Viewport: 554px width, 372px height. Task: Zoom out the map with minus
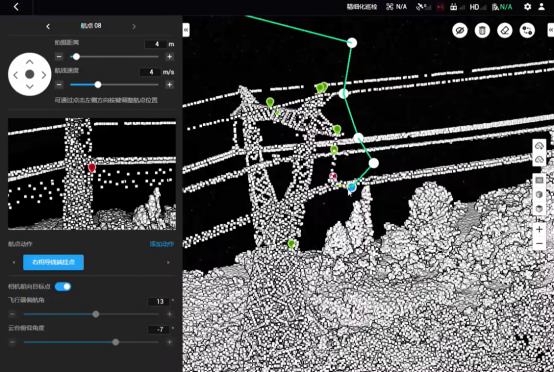(x=539, y=244)
